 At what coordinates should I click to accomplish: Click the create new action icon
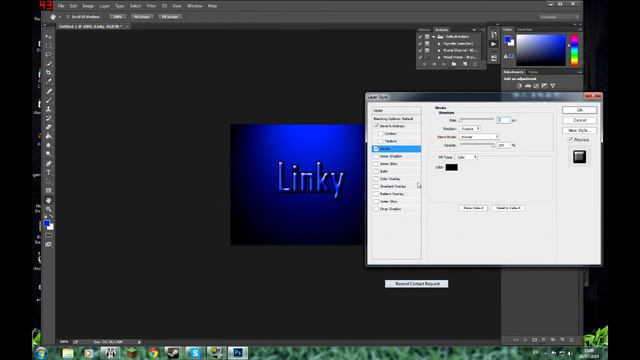pyautogui.click(x=464, y=64)
